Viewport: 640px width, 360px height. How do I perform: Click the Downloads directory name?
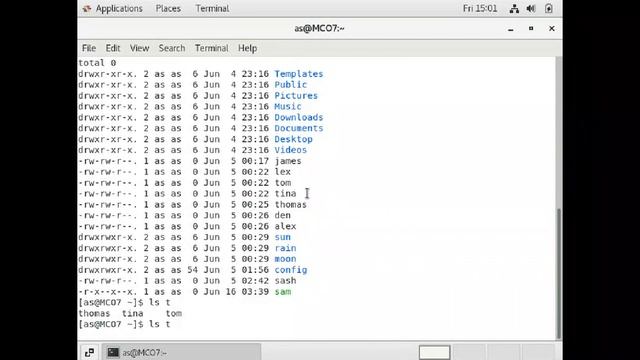coord(298,117)
